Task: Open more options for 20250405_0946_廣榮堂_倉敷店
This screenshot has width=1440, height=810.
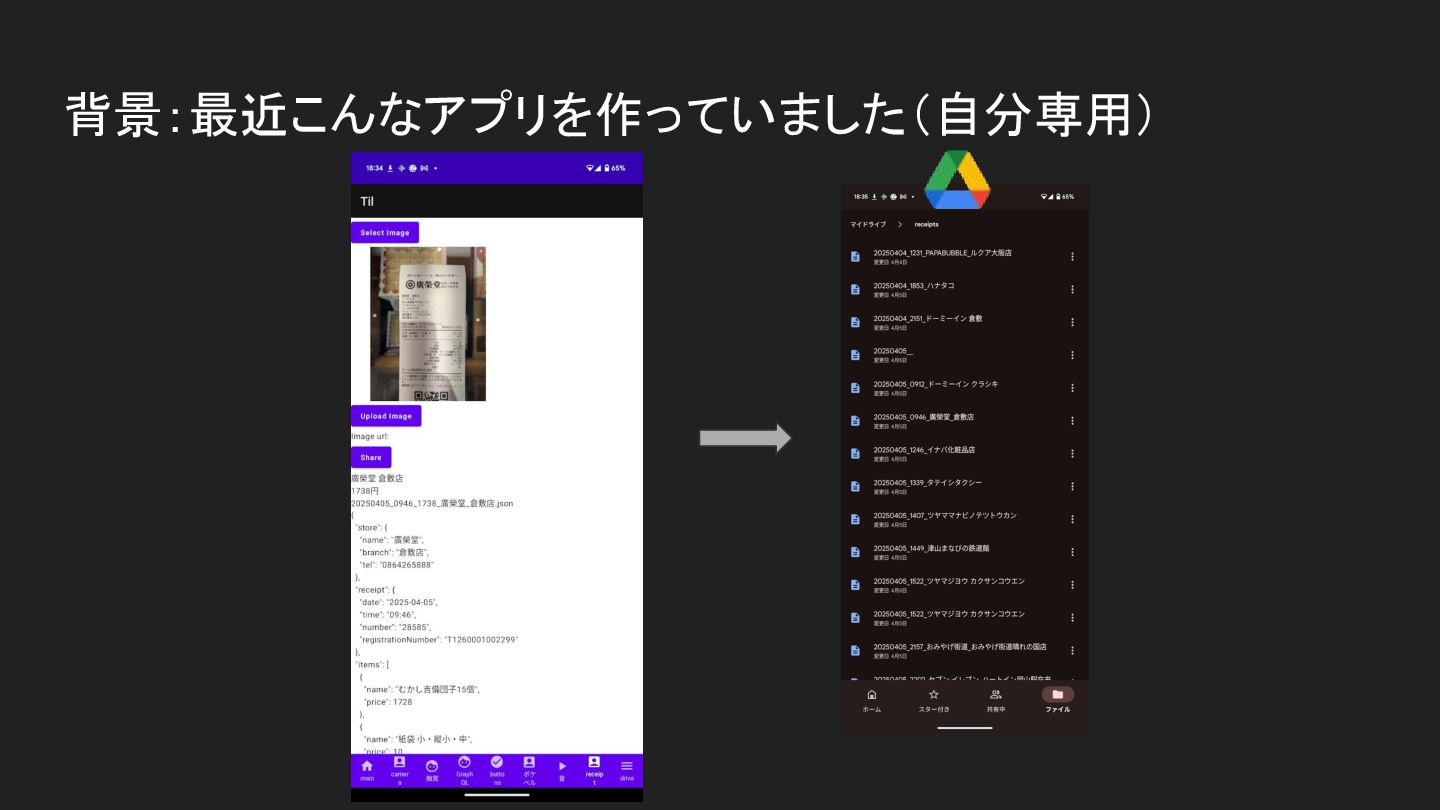Action: 1072,420
